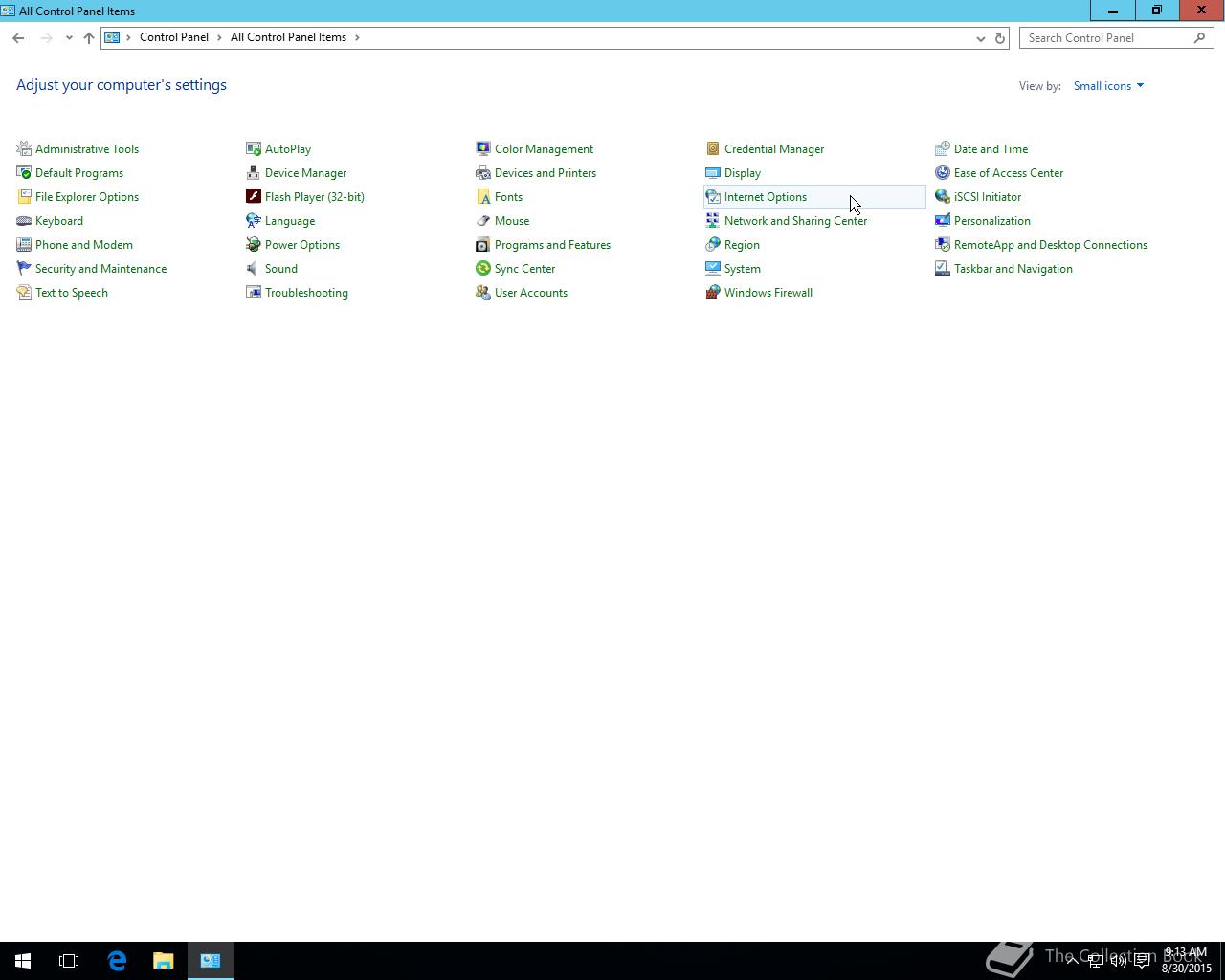The image size is (1225, 980).
Task: Expand chevron after All Control Panel Items
Action: coord(357,37)
